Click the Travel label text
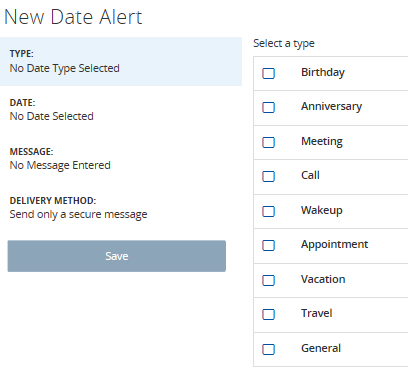The image size is (408, 370). point(317,313)
